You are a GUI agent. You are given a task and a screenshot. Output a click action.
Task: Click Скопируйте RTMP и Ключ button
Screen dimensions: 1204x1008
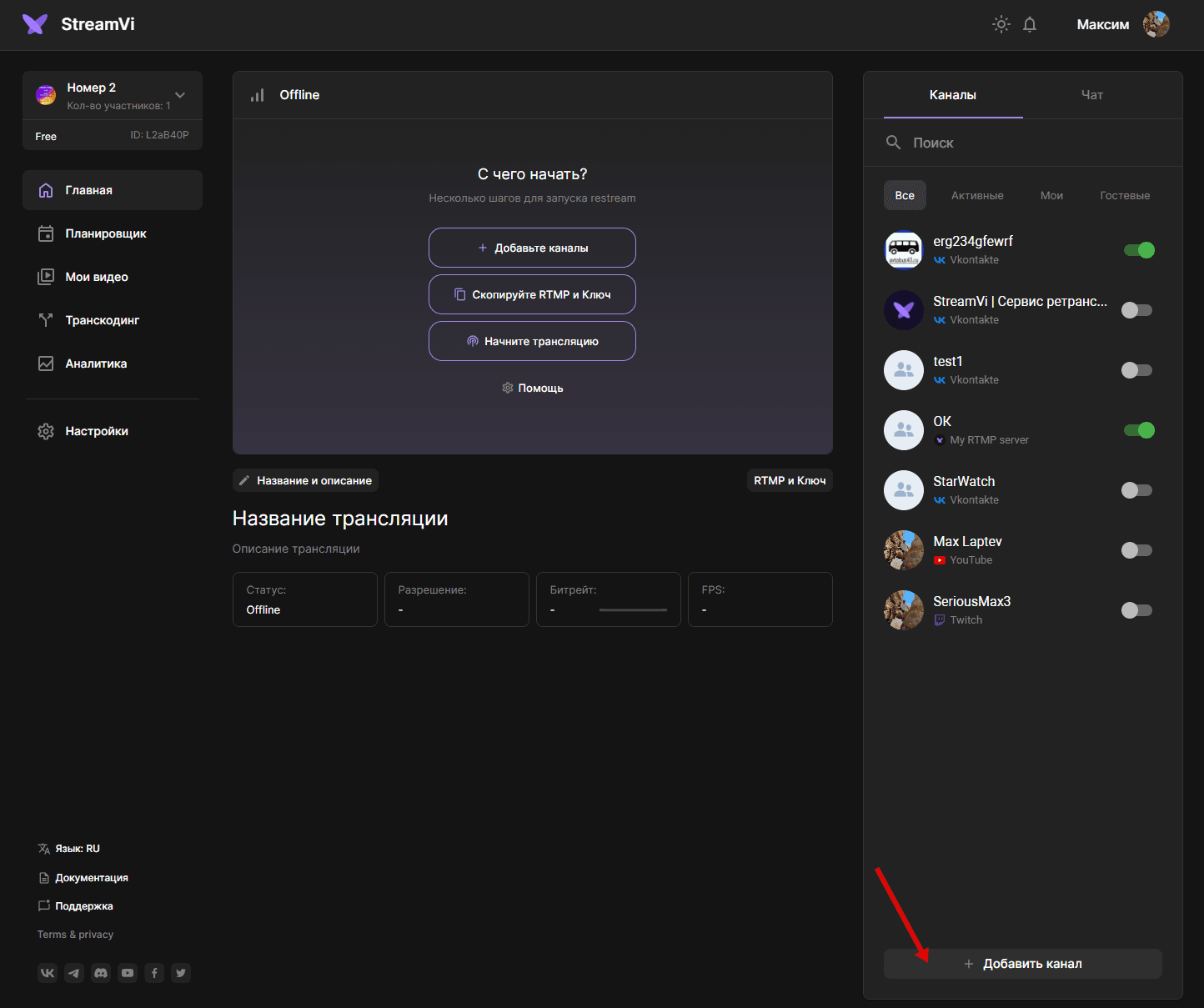[532, 294]
